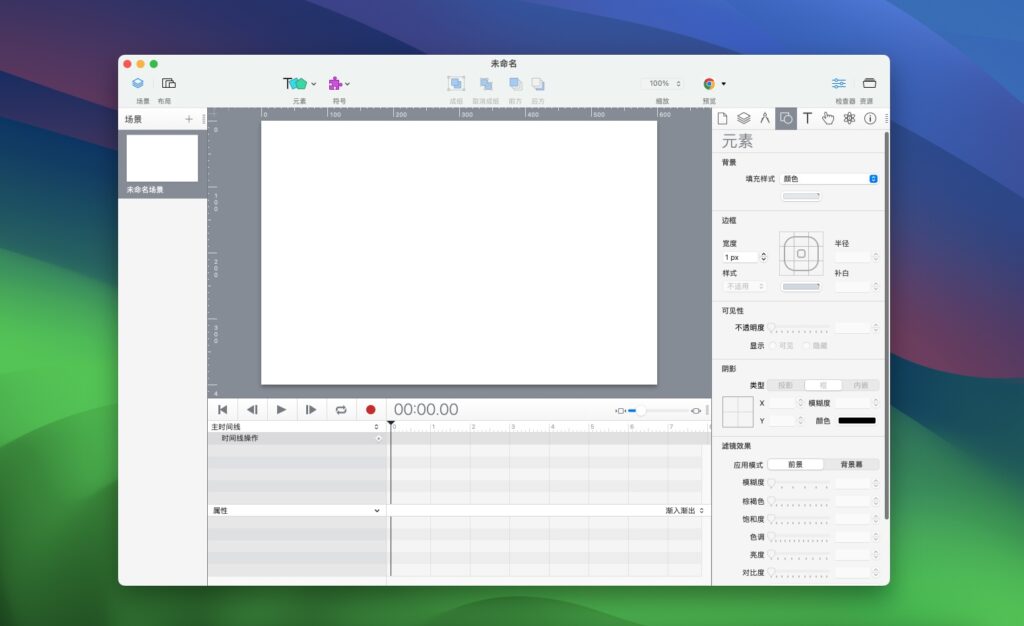Click the black shadow 颜色 swatch
1024x626 pixels.
(857, 420)
